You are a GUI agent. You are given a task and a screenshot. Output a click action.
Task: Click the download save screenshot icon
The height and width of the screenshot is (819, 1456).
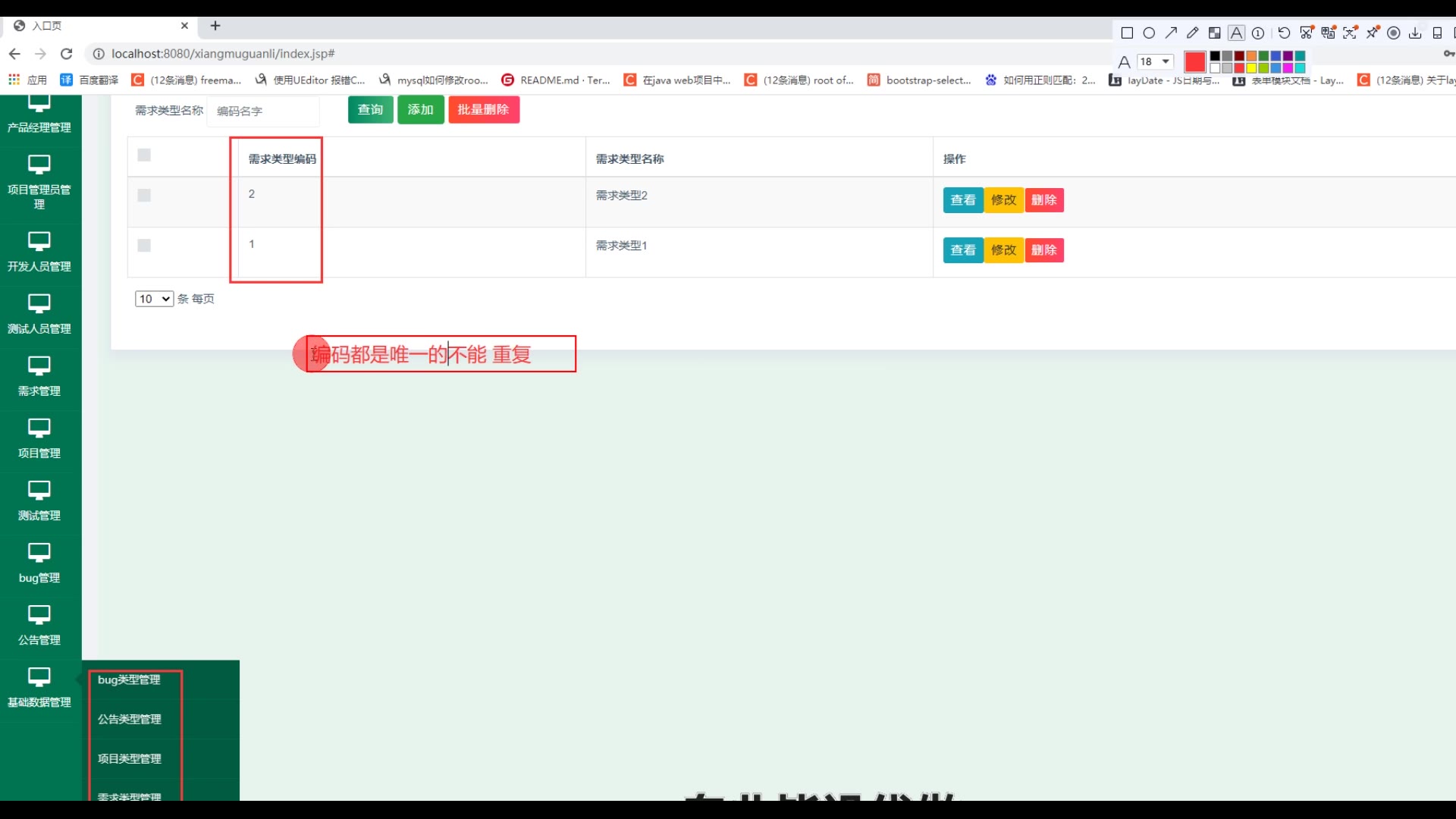[x=1415, y=33]
